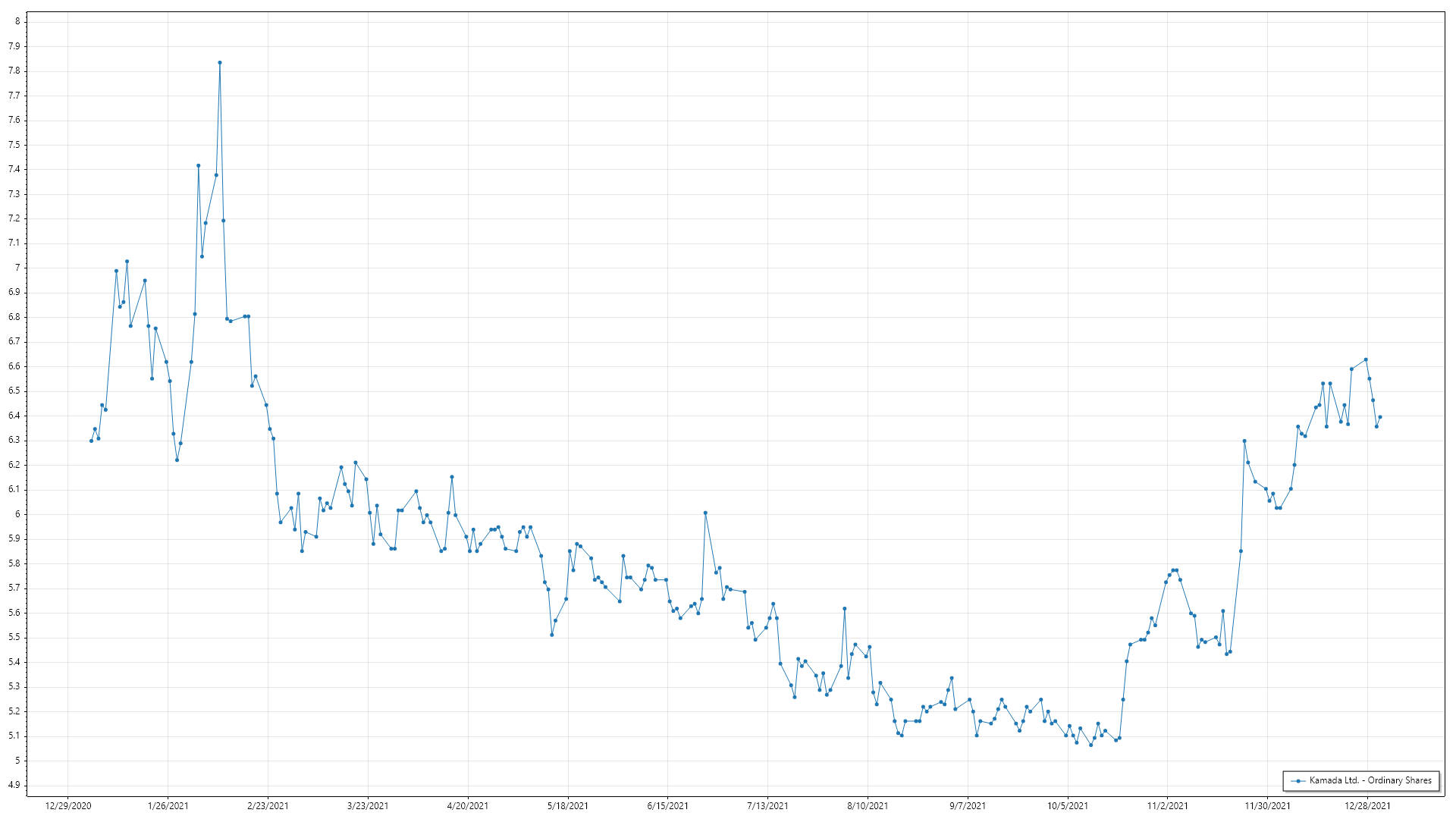Select the 9/7/2021 date label
This screenshot has height=819, width=1456.
tap(968, 805)
